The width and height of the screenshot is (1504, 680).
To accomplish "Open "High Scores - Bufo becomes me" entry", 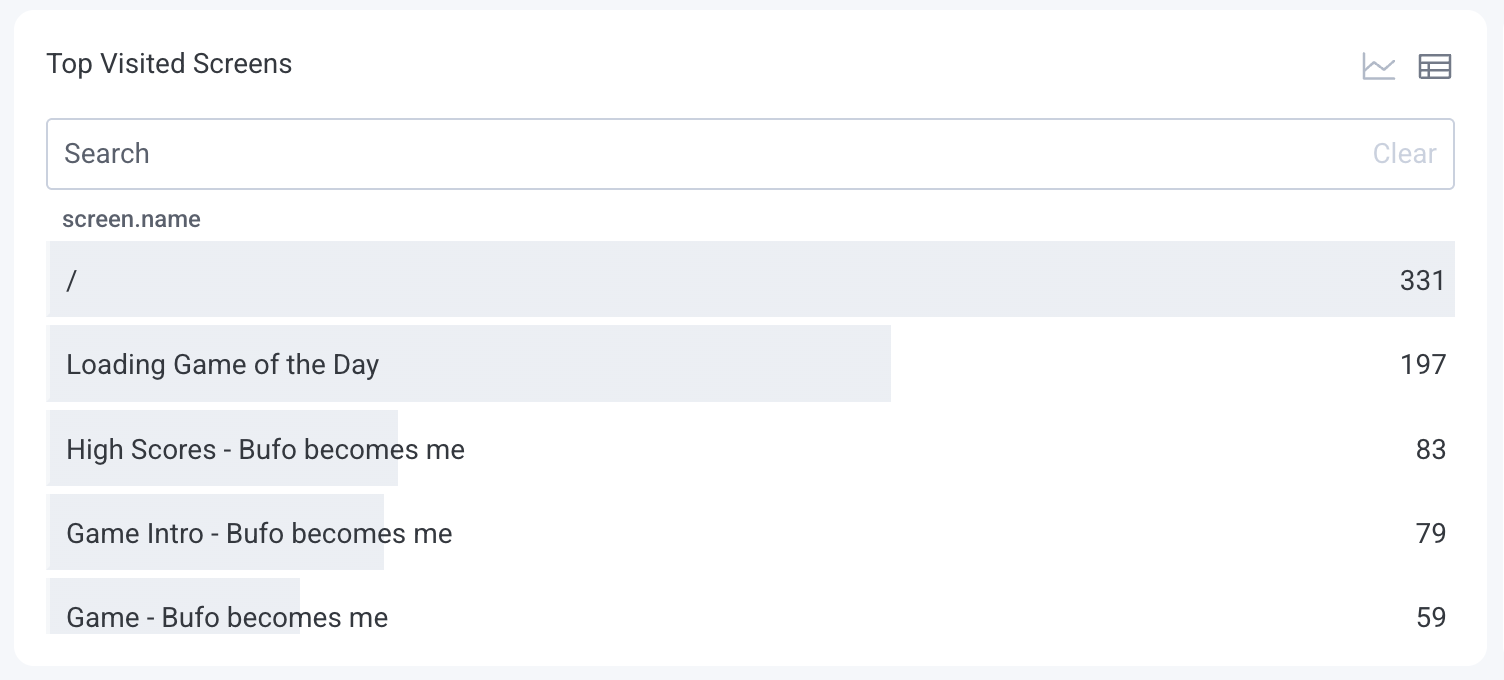I will click(265, 449).
